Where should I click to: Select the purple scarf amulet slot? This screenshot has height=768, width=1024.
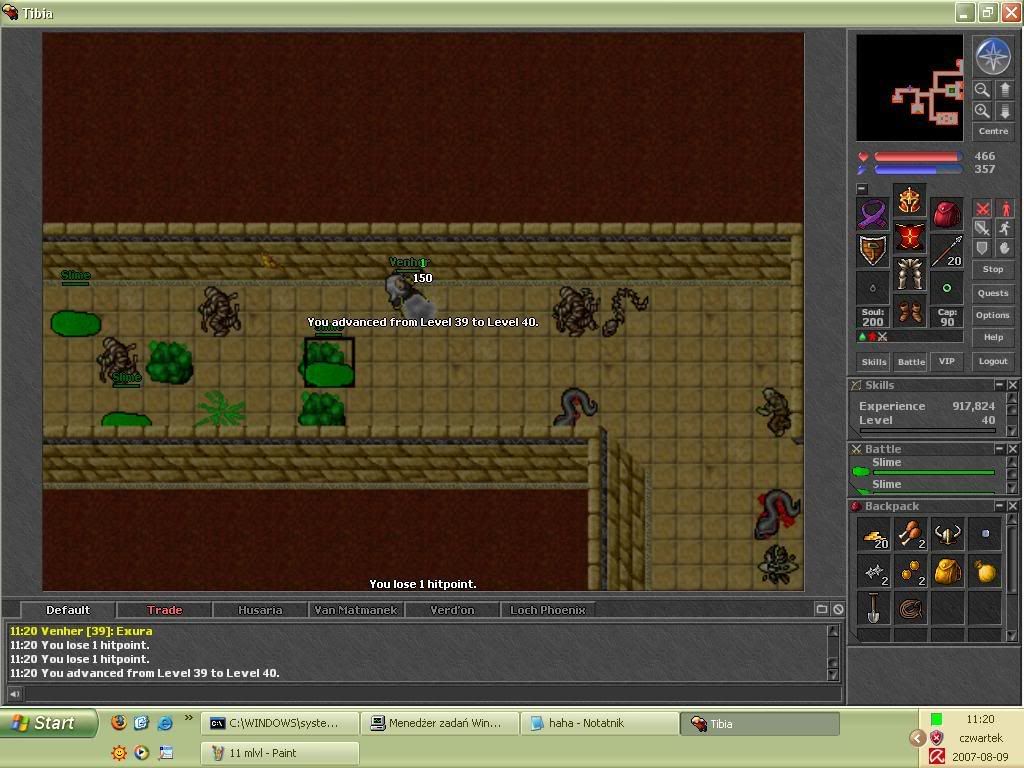pos(872,214)
